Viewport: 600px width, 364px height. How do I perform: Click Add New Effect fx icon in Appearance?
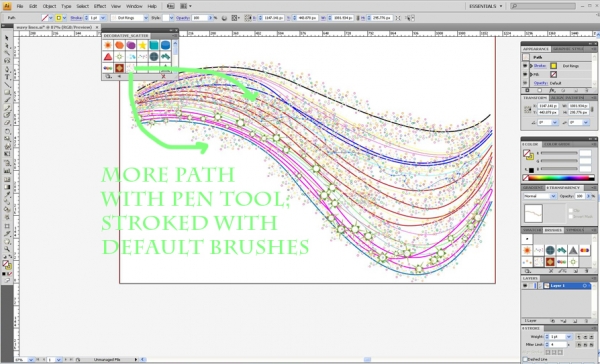point(552,91)
